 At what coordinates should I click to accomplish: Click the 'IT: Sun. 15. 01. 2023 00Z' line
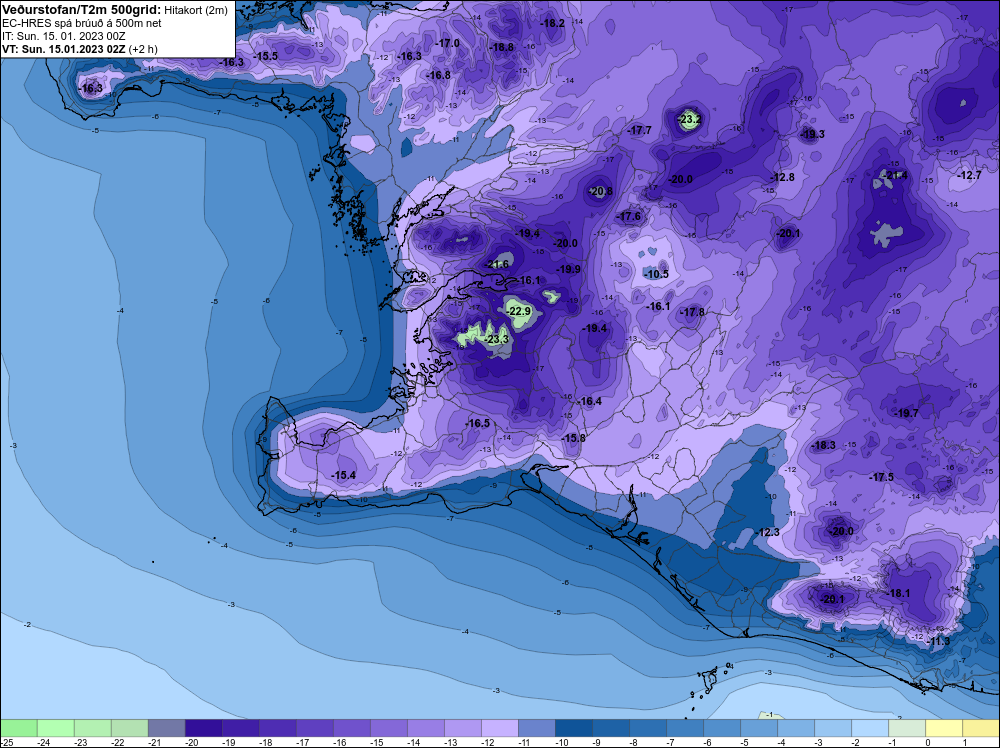(x=63, y=36)
